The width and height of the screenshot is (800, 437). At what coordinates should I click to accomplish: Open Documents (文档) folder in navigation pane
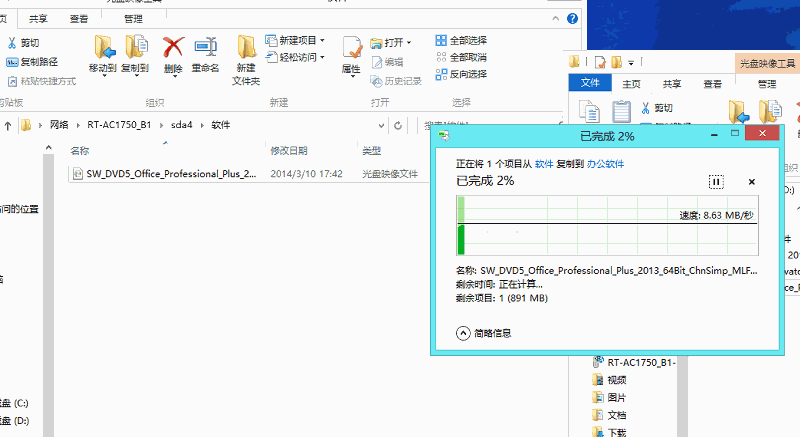(x=609, y=415)
